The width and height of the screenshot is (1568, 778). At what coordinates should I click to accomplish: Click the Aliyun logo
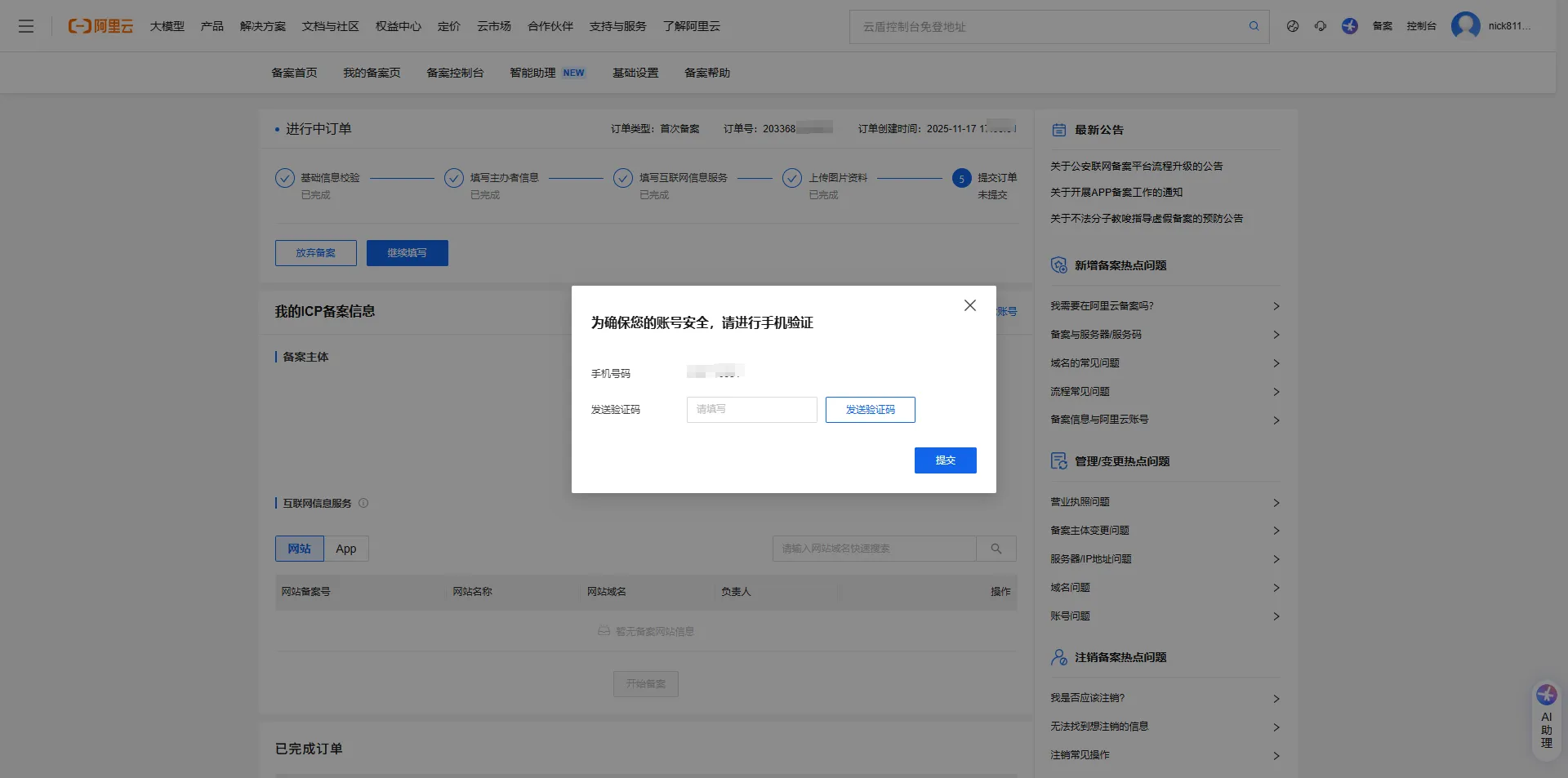[100, 26]
